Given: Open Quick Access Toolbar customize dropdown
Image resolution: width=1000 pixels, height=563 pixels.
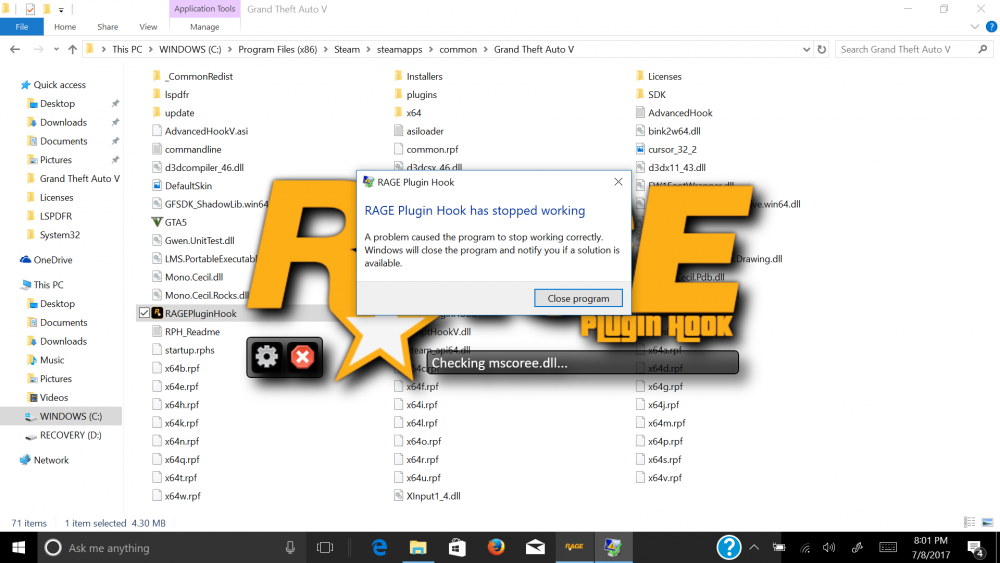Looking at the screenshot, I should pos(61,10).
